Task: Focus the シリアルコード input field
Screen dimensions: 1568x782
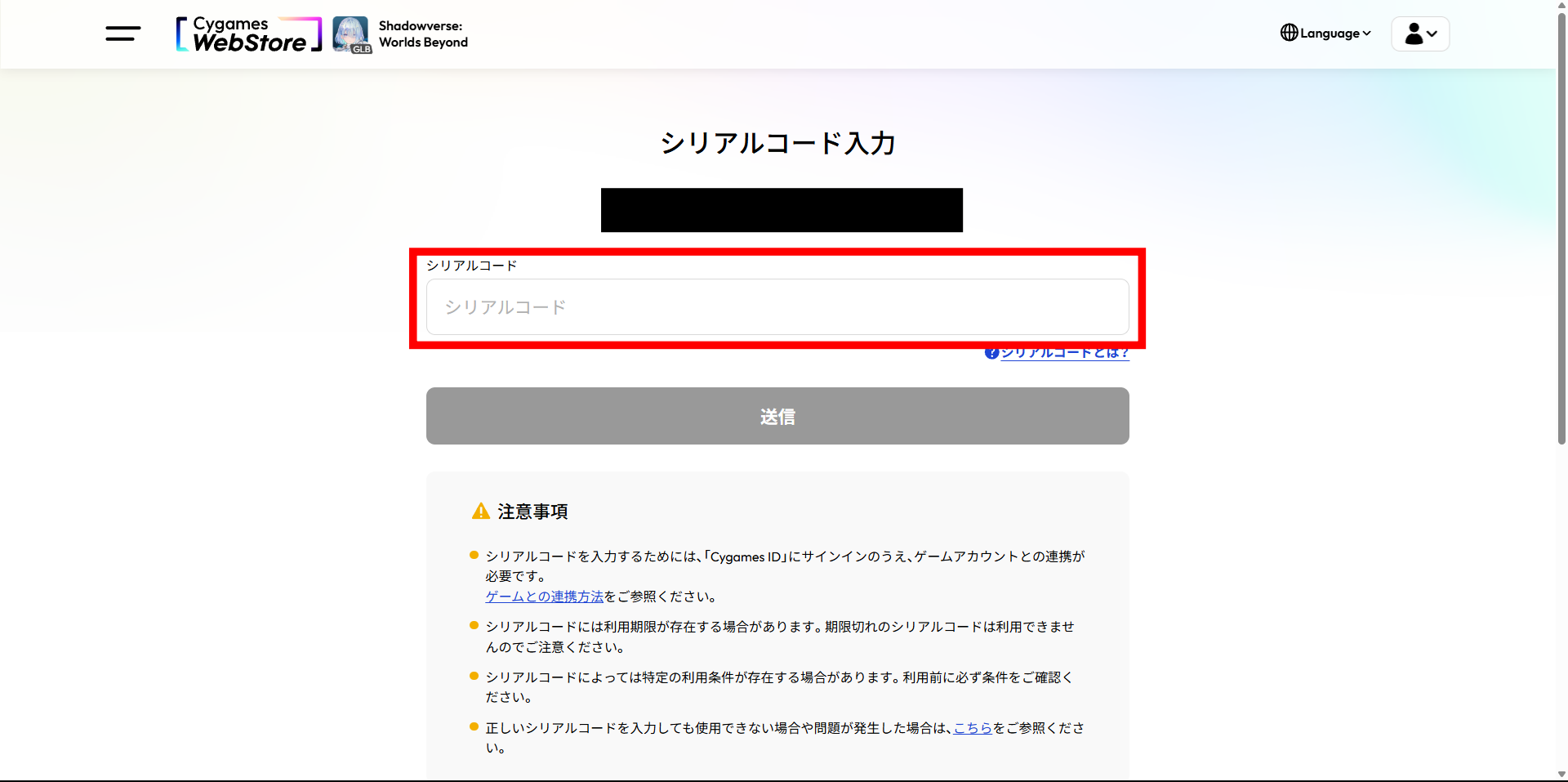Action: (777, 307)
